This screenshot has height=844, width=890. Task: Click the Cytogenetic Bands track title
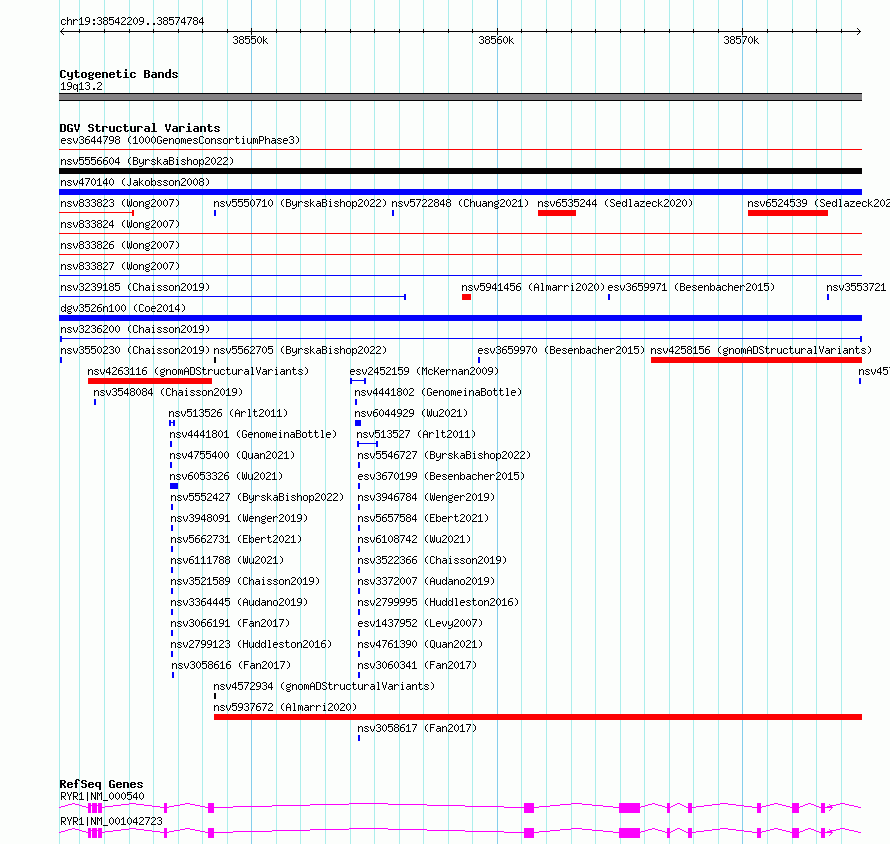point(119,74)
